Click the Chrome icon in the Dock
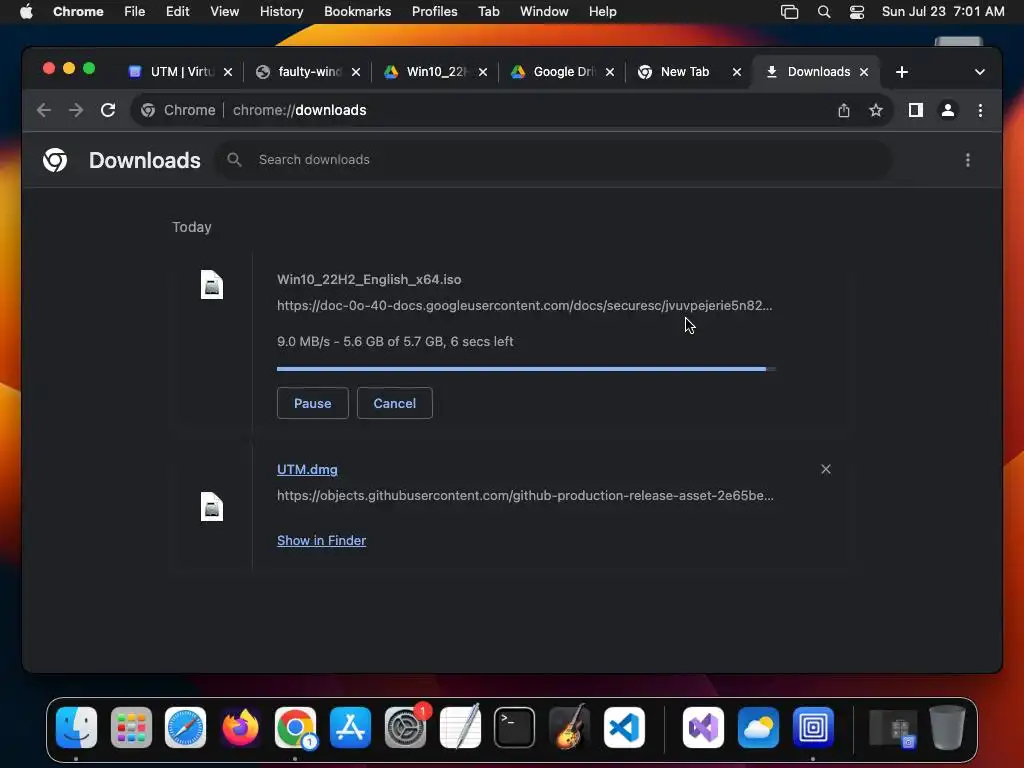Image resolution: width=1024 pixels, height=768 pixels. (x=295, y=727)
